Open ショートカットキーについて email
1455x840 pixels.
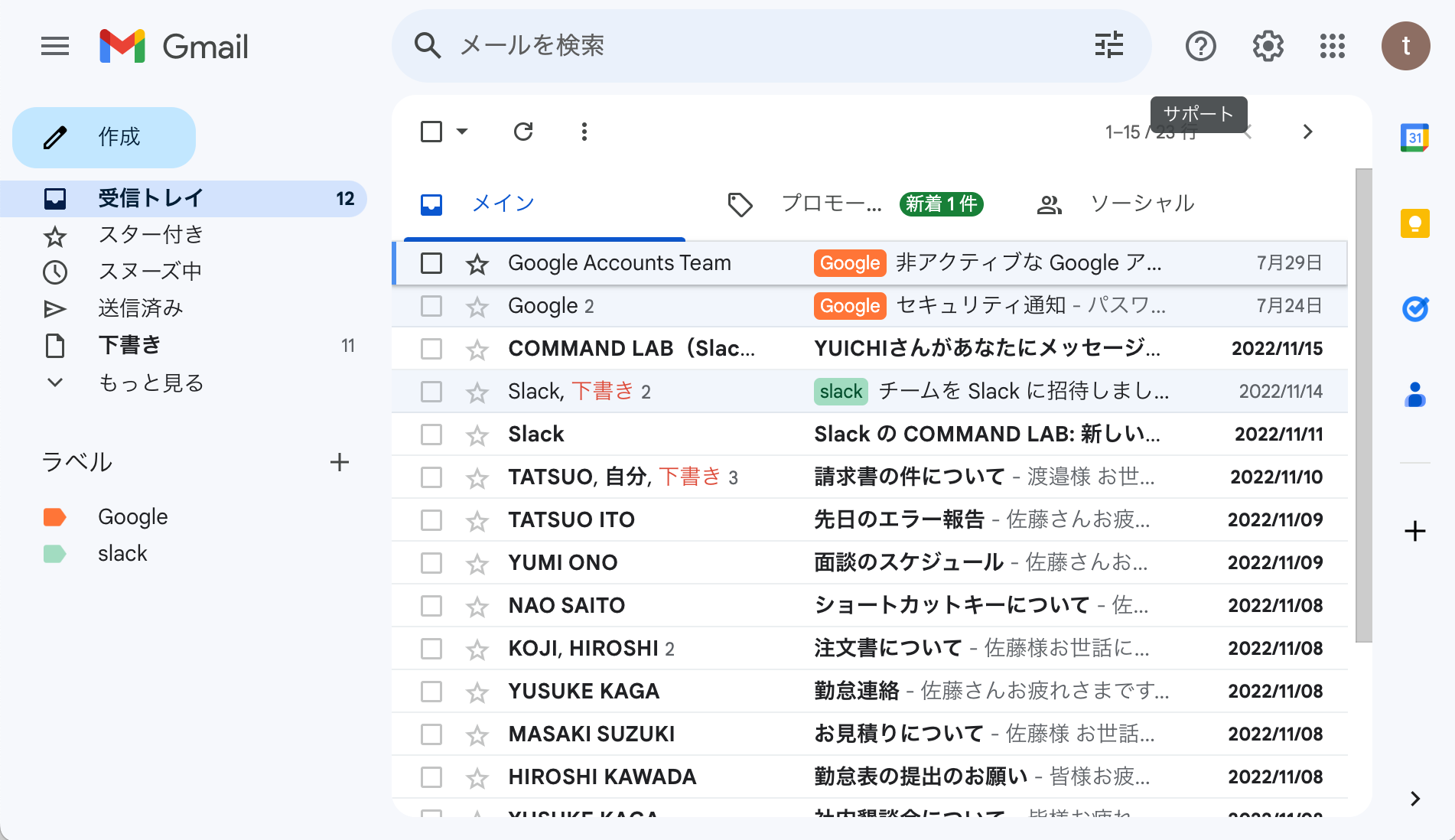tap(870, 606)
